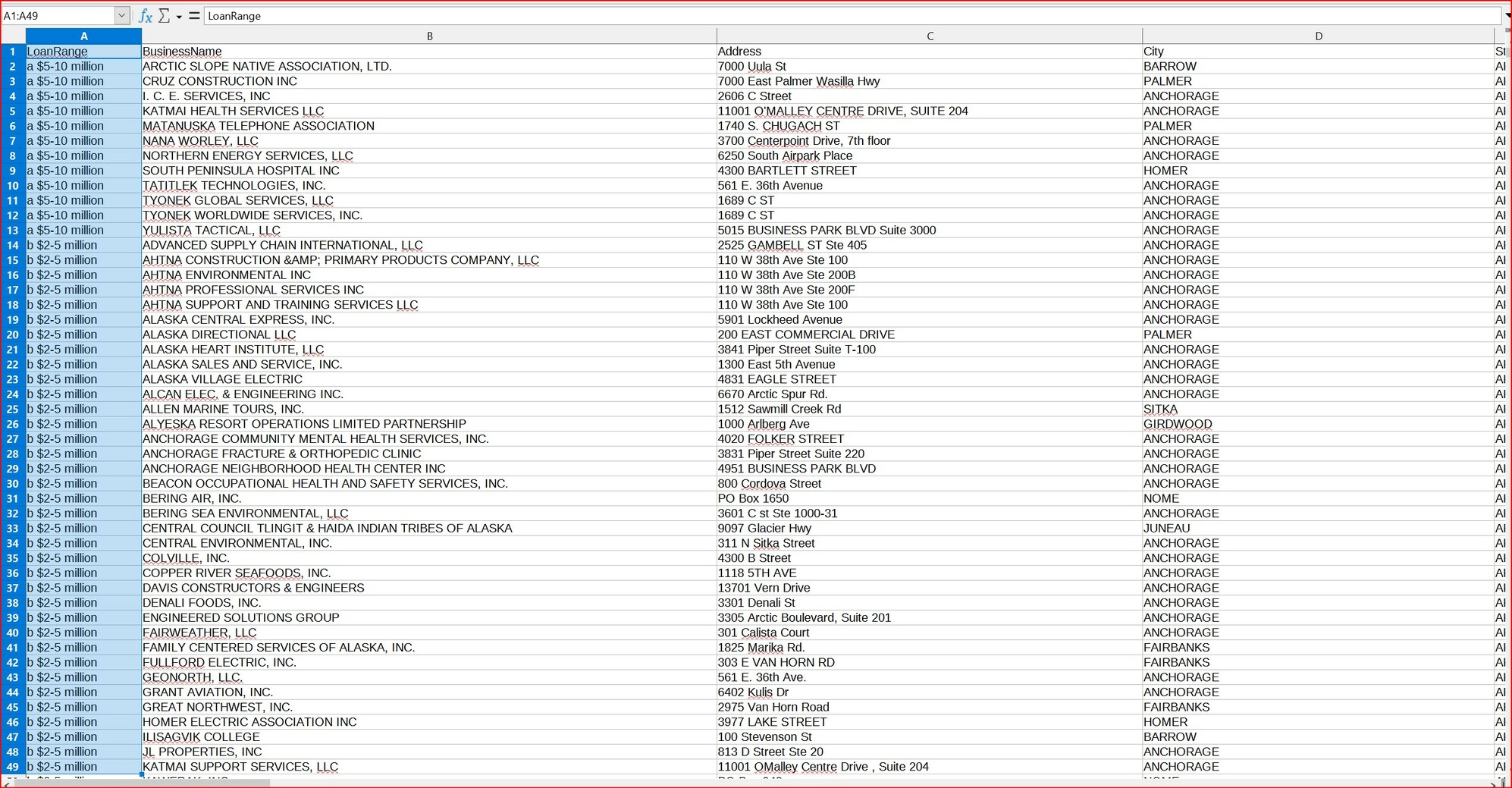1512x788 pixels.
Task: Click the horizontal scrollbar thumb at the bottom
Action: tap(140, 783)
